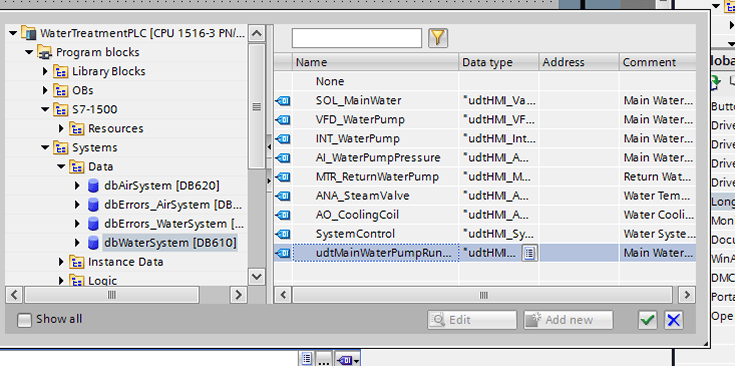Screen dimensions: 735x366
Task: Confirm selection with green checkmark
Action: coord(648,320)
